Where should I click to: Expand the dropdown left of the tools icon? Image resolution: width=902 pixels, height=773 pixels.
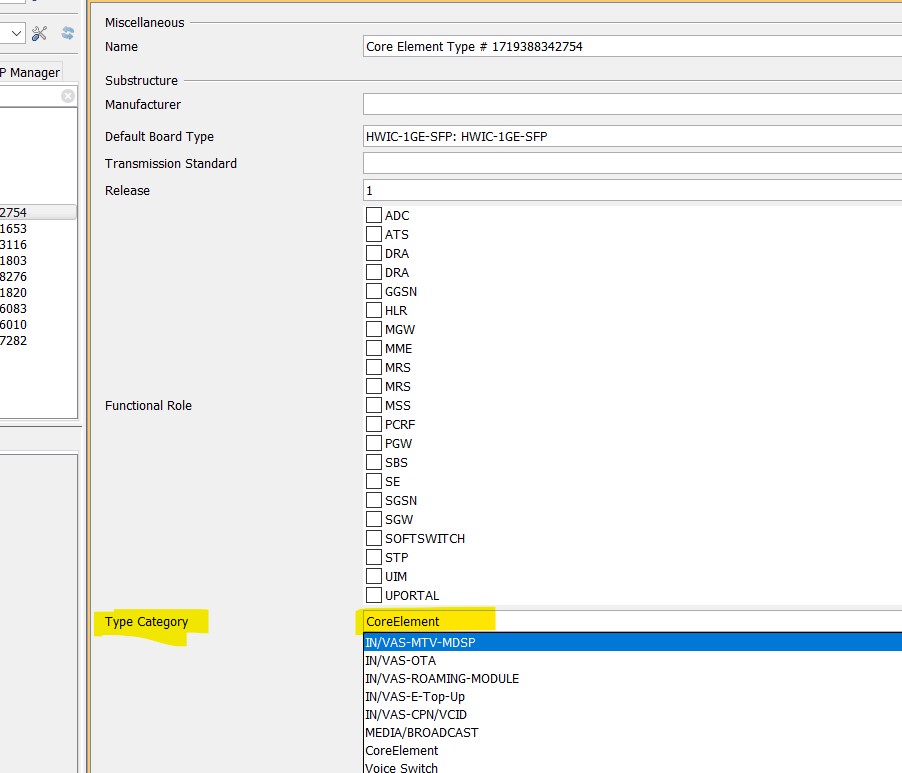[15, 34]
